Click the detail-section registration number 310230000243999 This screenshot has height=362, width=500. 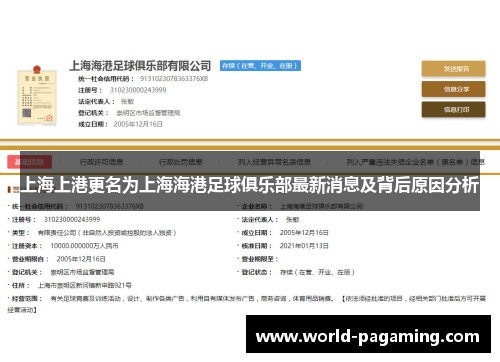coord(72,220)
